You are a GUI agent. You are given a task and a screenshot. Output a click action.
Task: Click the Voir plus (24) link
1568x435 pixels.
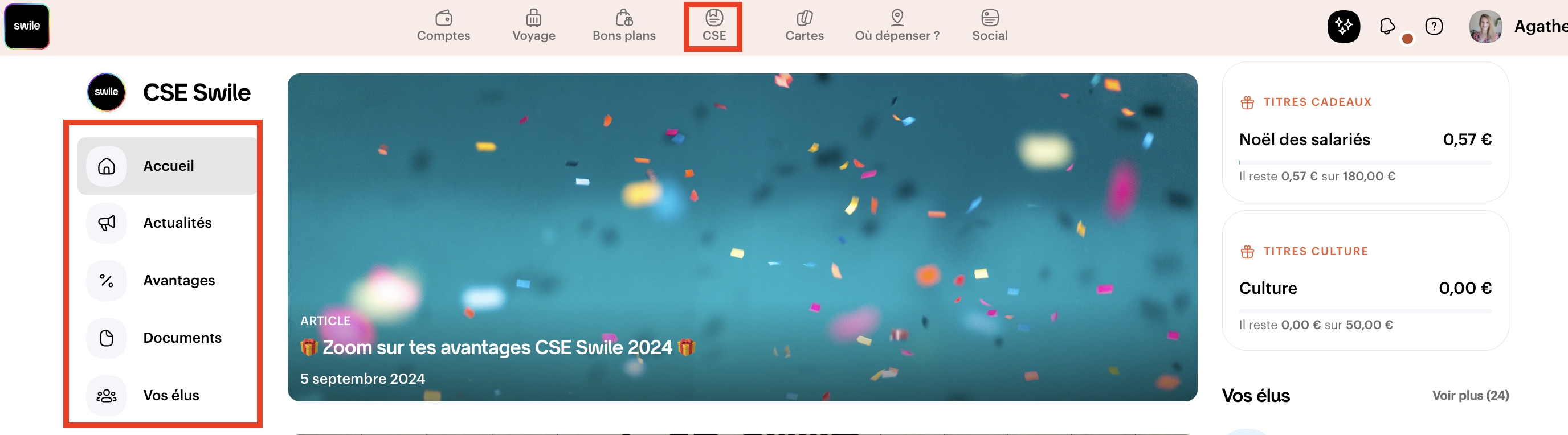(1470, 396)
